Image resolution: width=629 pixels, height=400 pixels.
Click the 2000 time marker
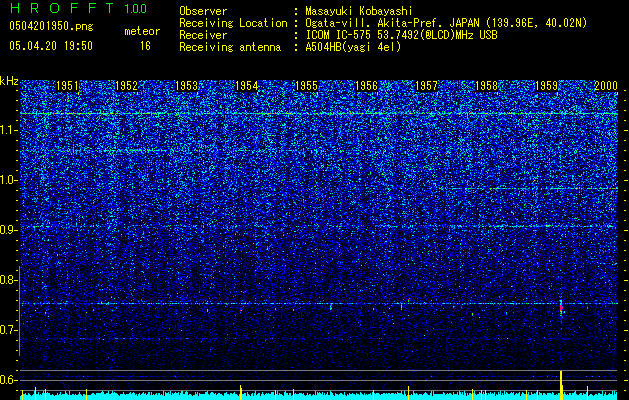[x=606, y=86]
